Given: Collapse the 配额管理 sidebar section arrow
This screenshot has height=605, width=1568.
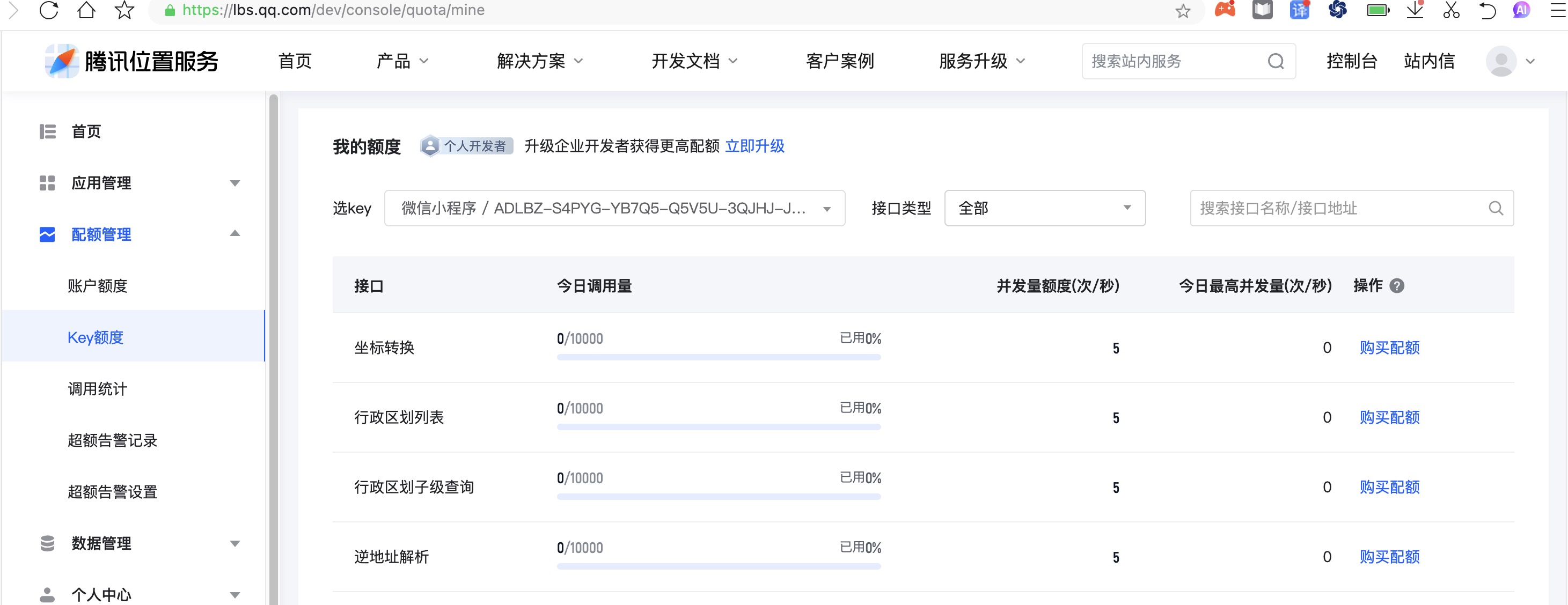Looking at the screenshot, I should pyautogui.click(x=235, y=234).
